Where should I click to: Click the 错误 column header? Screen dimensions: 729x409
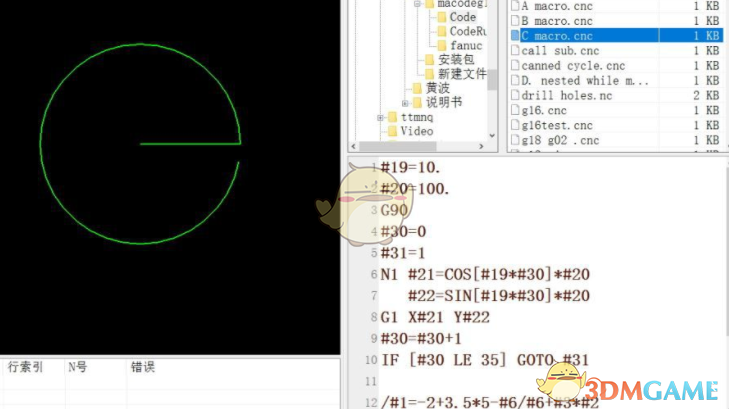142,367
